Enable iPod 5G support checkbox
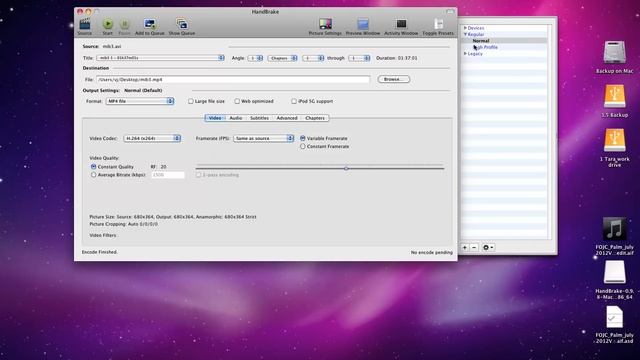This screenshot has width=640, height=360. [x=294, y=101]
